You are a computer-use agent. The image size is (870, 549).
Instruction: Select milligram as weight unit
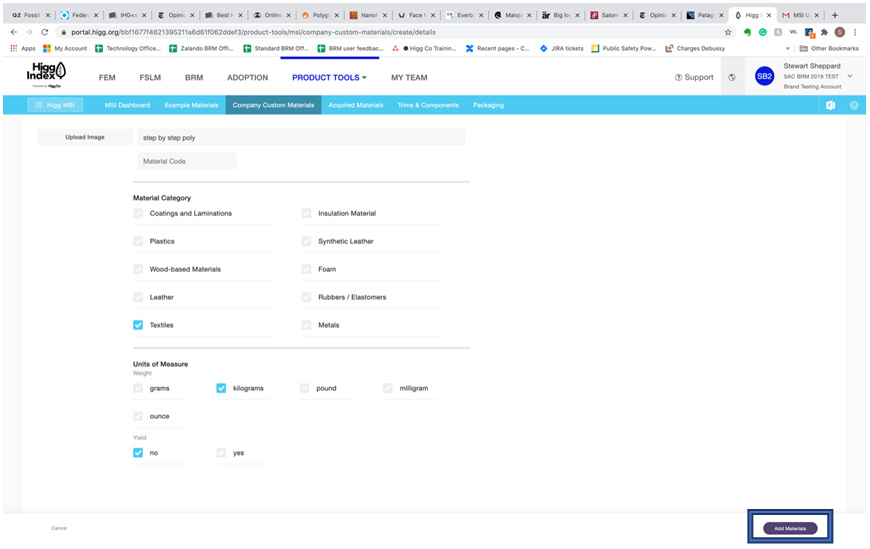[388, 388]
